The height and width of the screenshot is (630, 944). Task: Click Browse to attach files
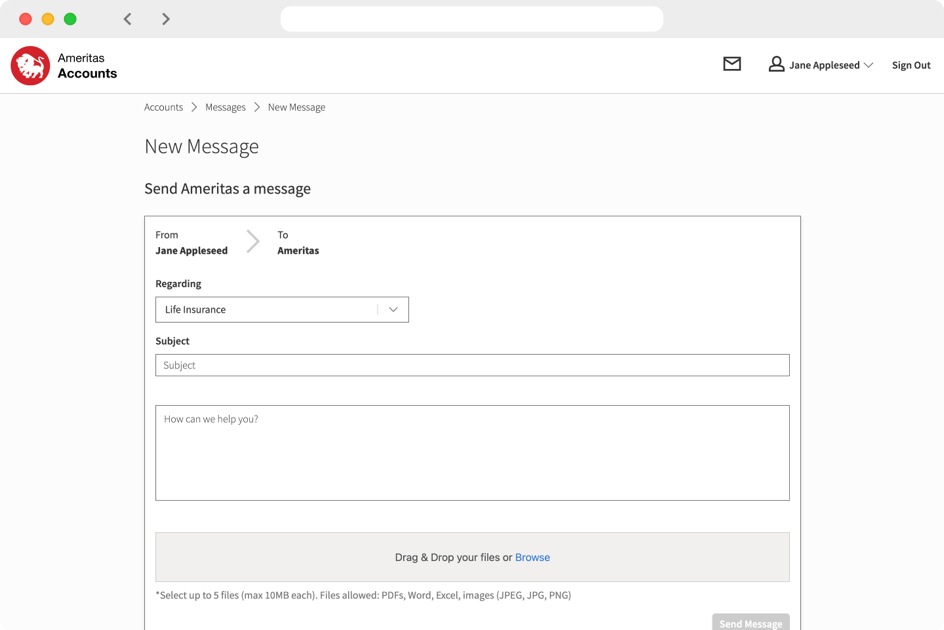532,557
